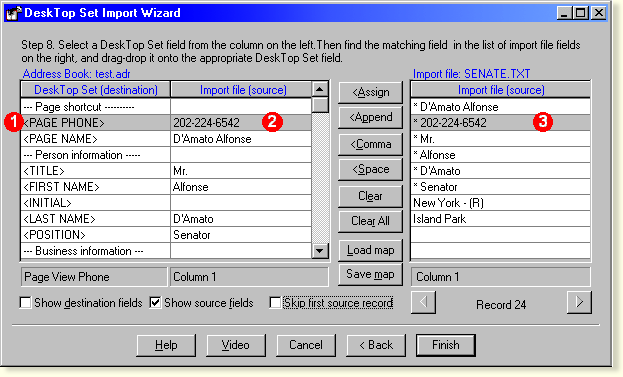Click Finish to complete import
623x377 pixels.
click(445, 345)
